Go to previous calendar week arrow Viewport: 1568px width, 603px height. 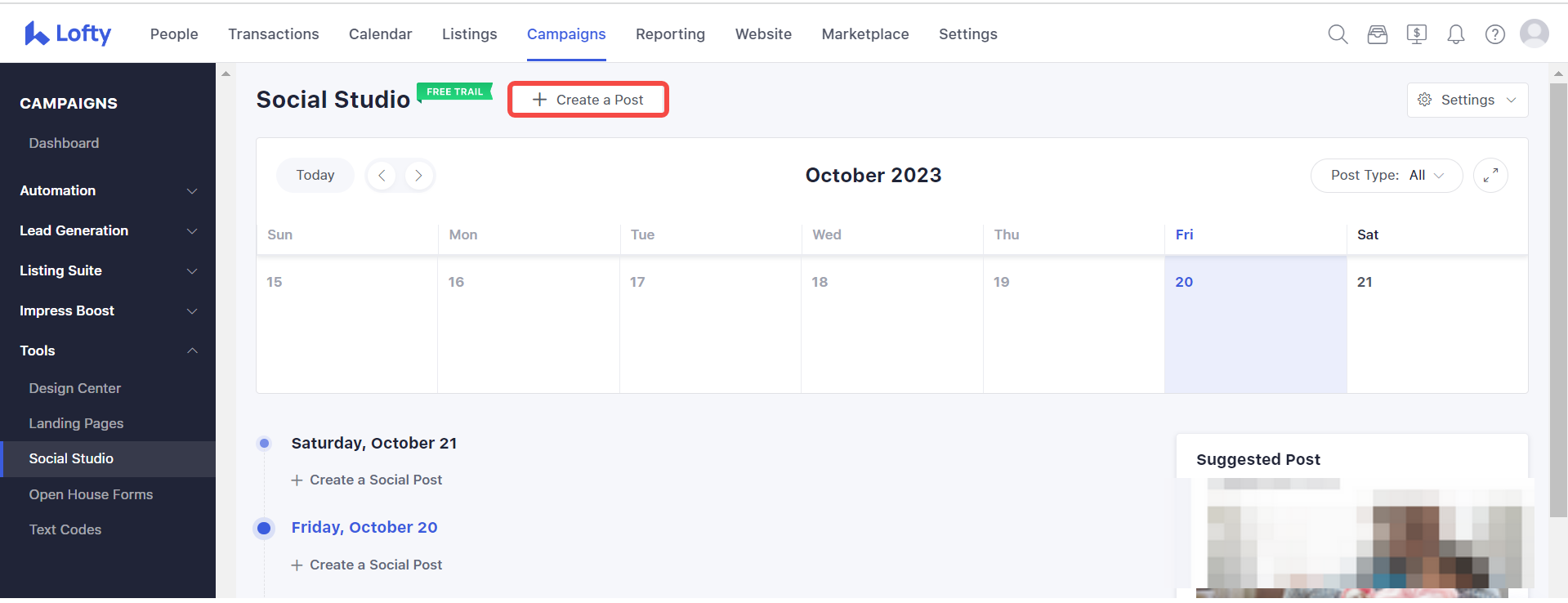(382, 176)
